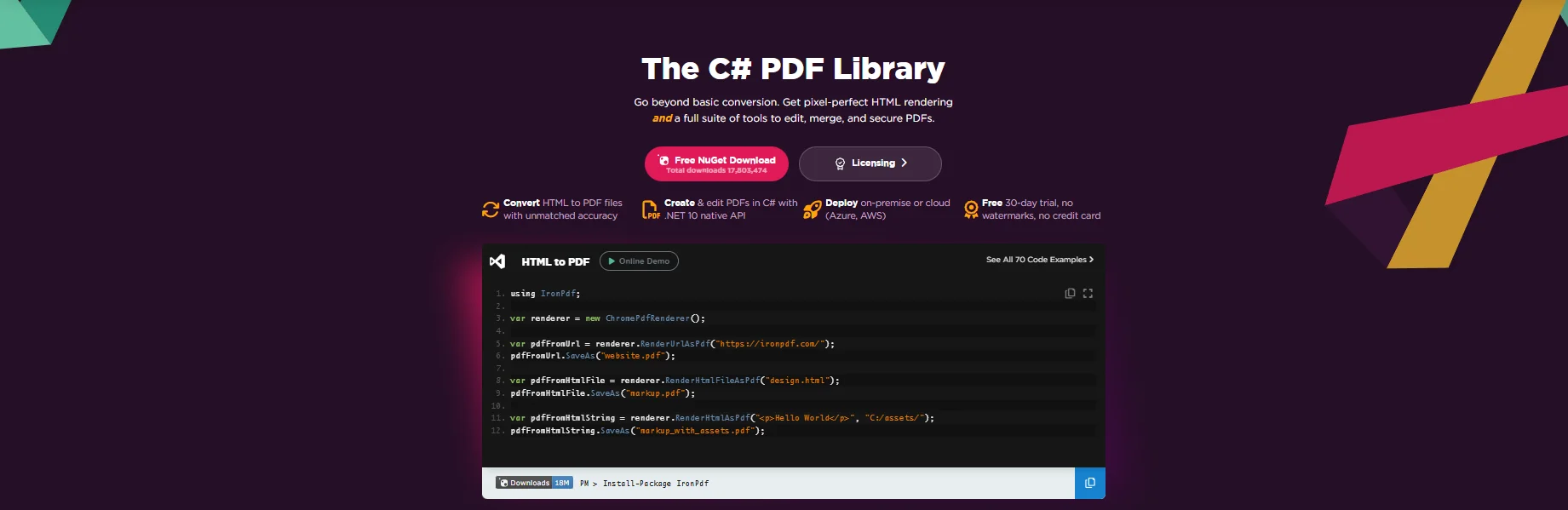Image resolution: width=1568 pixels, height=510 pixels.
Task: Click the Free NuGet Download button
Action: [x=716, y=163]
